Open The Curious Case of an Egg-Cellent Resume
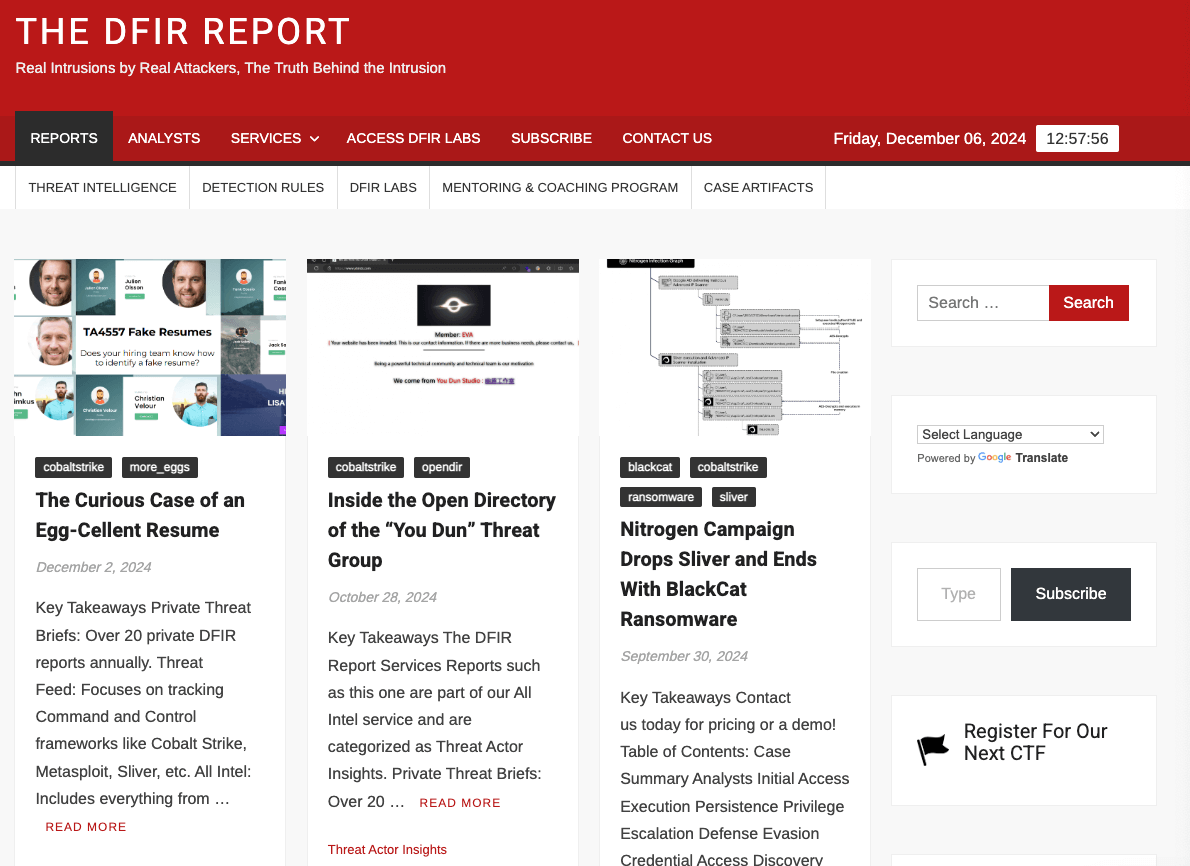Screen dimensions: 1190x866 tap(140, 515)
